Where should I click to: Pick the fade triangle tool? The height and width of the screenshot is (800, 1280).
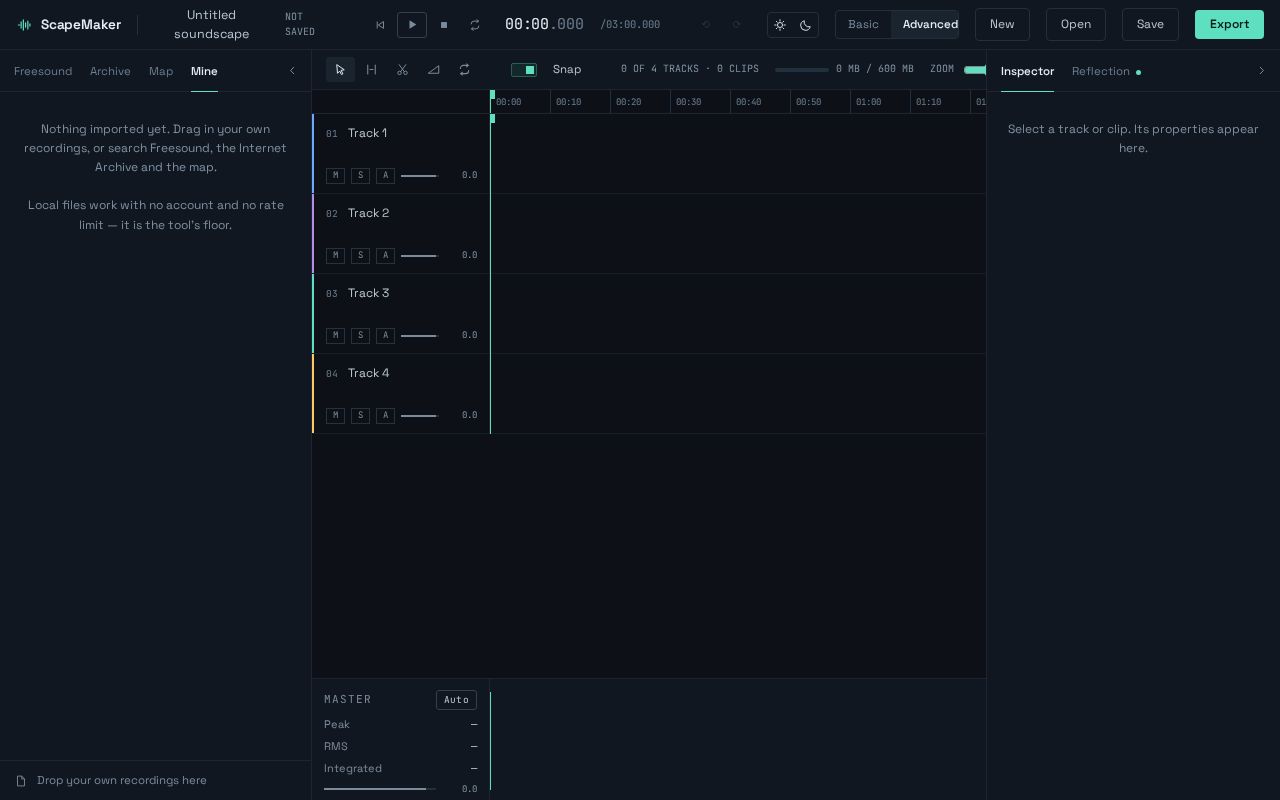[433, 70]
